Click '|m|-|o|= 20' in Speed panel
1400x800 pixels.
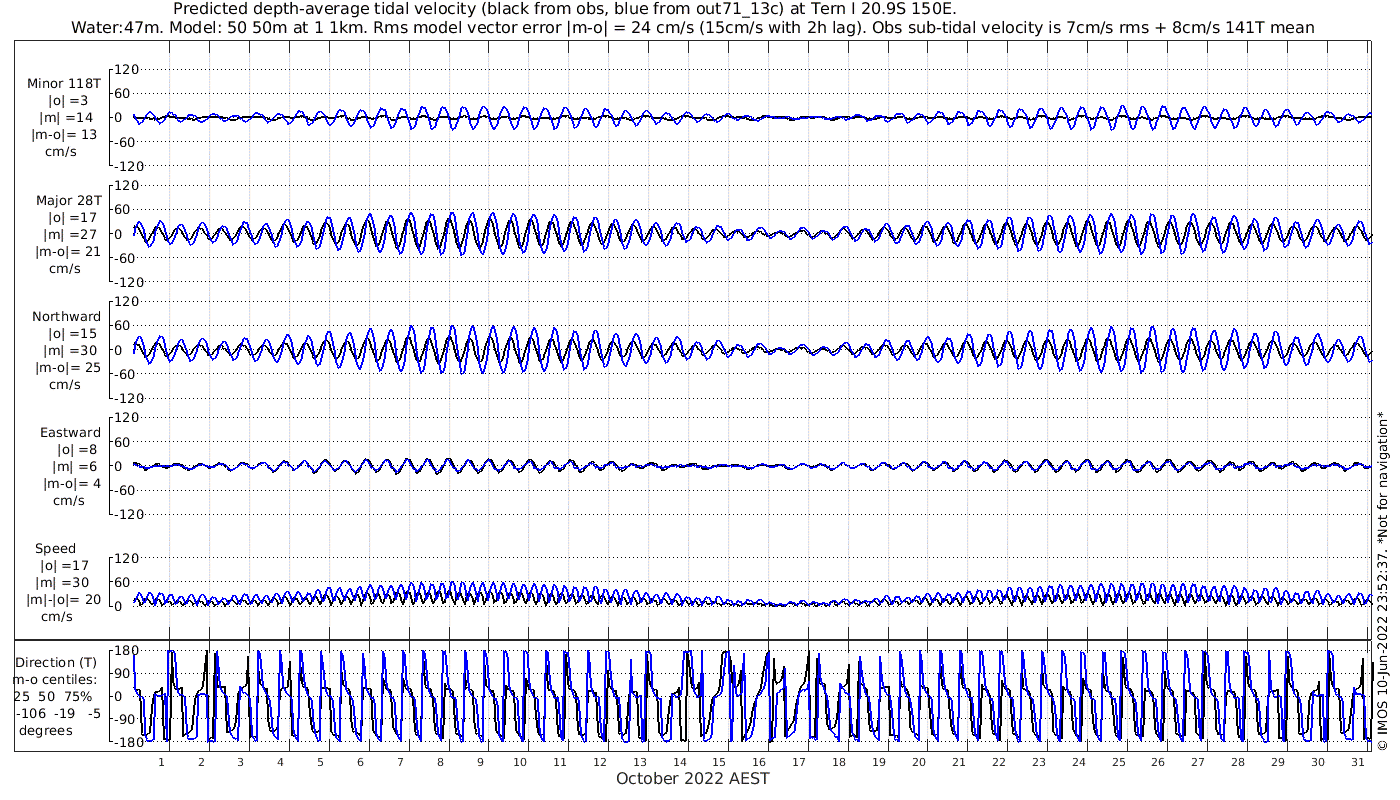click(x=64, y=600)
